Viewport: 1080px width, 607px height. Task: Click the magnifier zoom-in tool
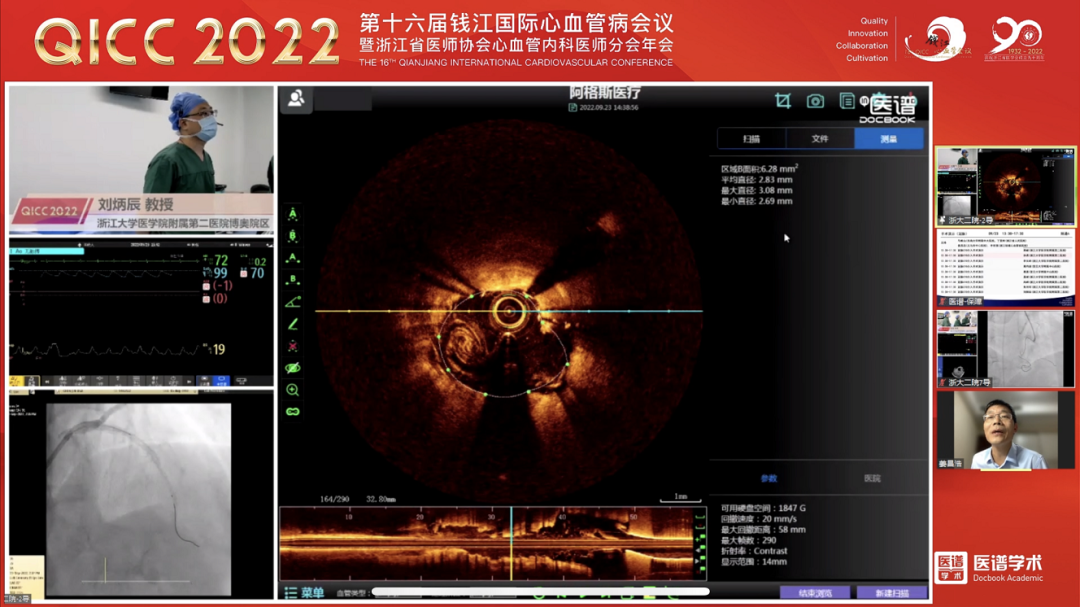pos(293,390)
